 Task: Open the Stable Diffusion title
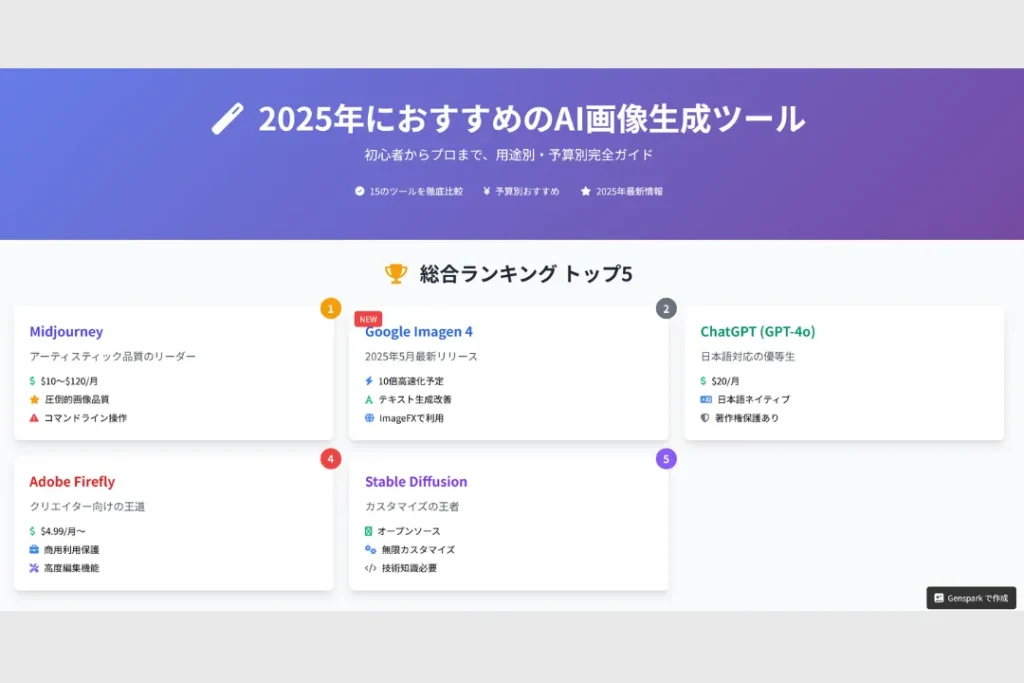[x=416, y=482]
